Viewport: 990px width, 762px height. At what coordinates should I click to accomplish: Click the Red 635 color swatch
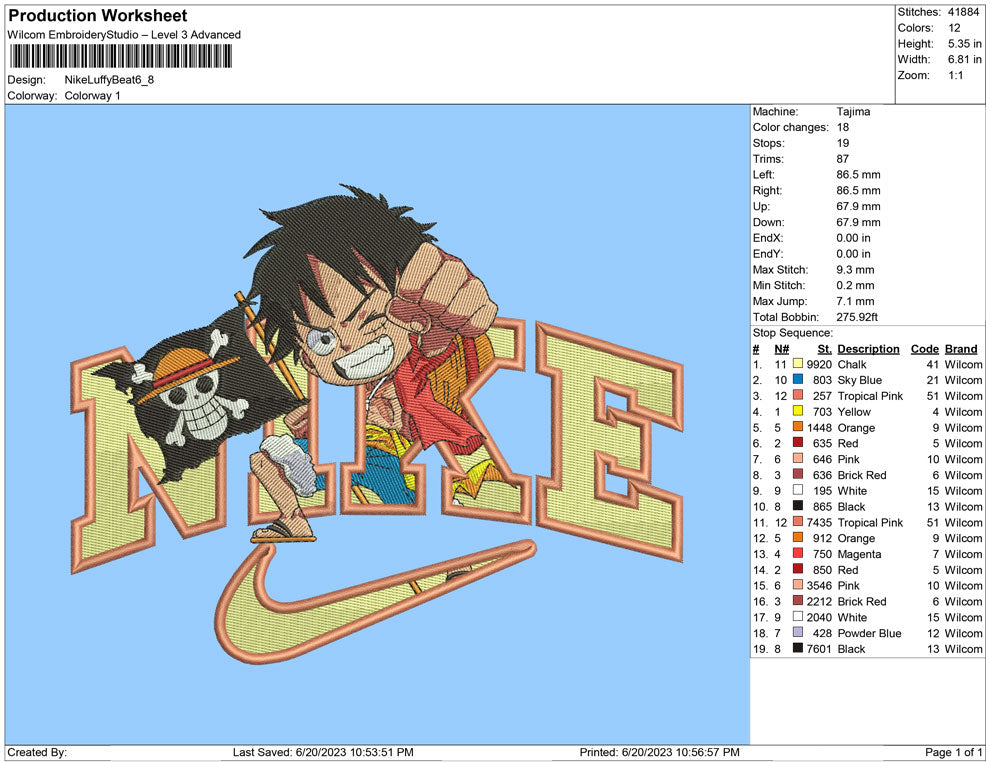[x=798, y=443]
